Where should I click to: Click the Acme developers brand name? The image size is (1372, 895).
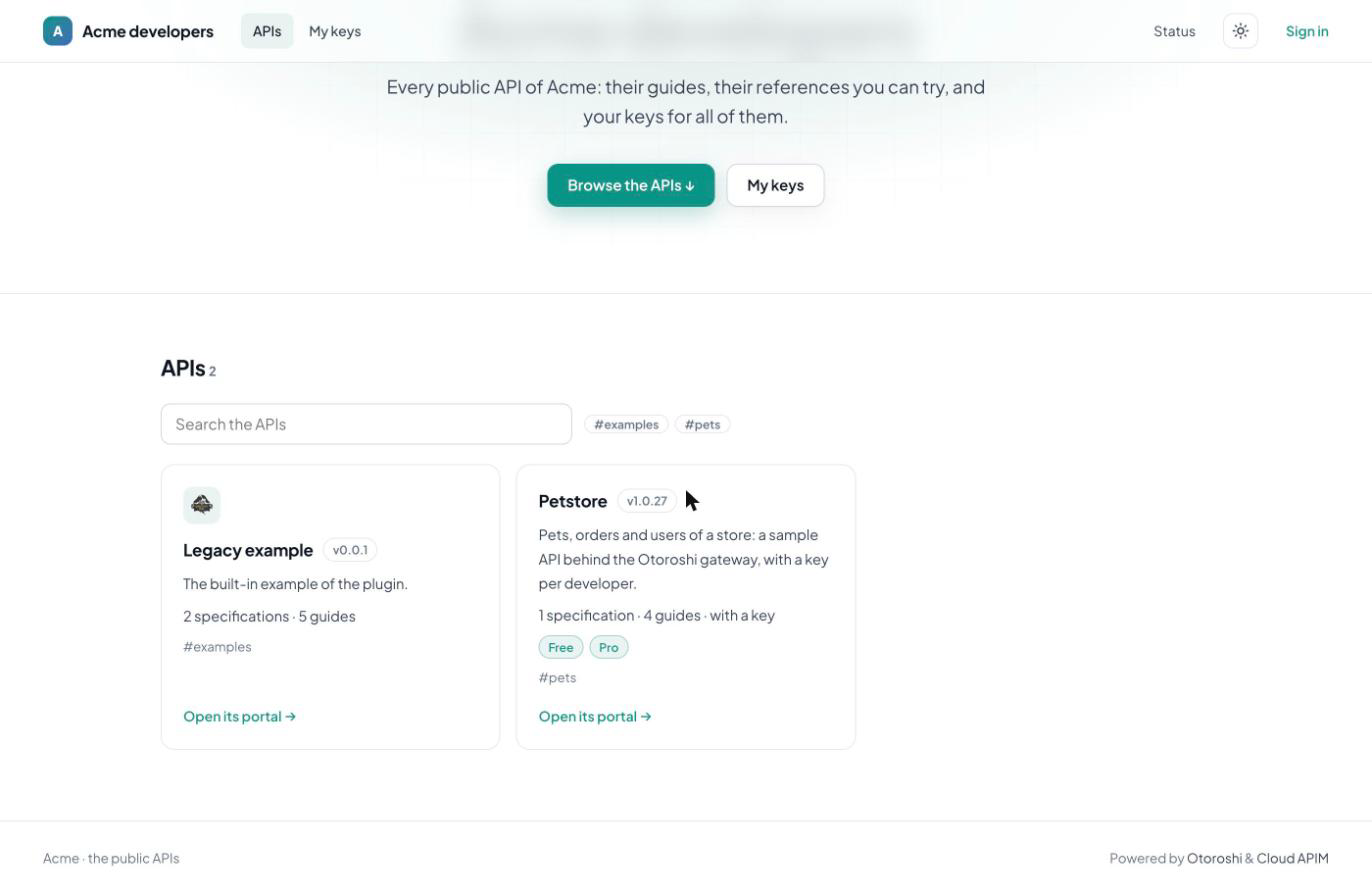pos(148,31)
